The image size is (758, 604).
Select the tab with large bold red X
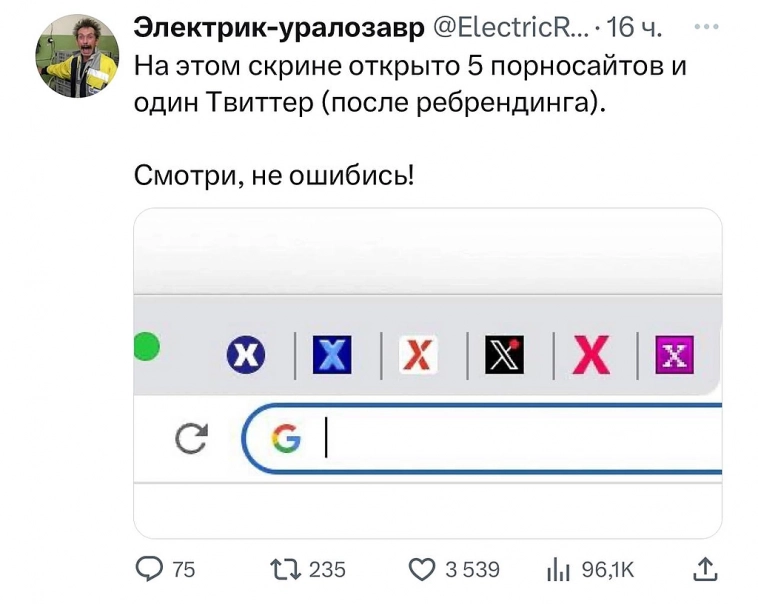pyautogui.click(x=590, y=354)
